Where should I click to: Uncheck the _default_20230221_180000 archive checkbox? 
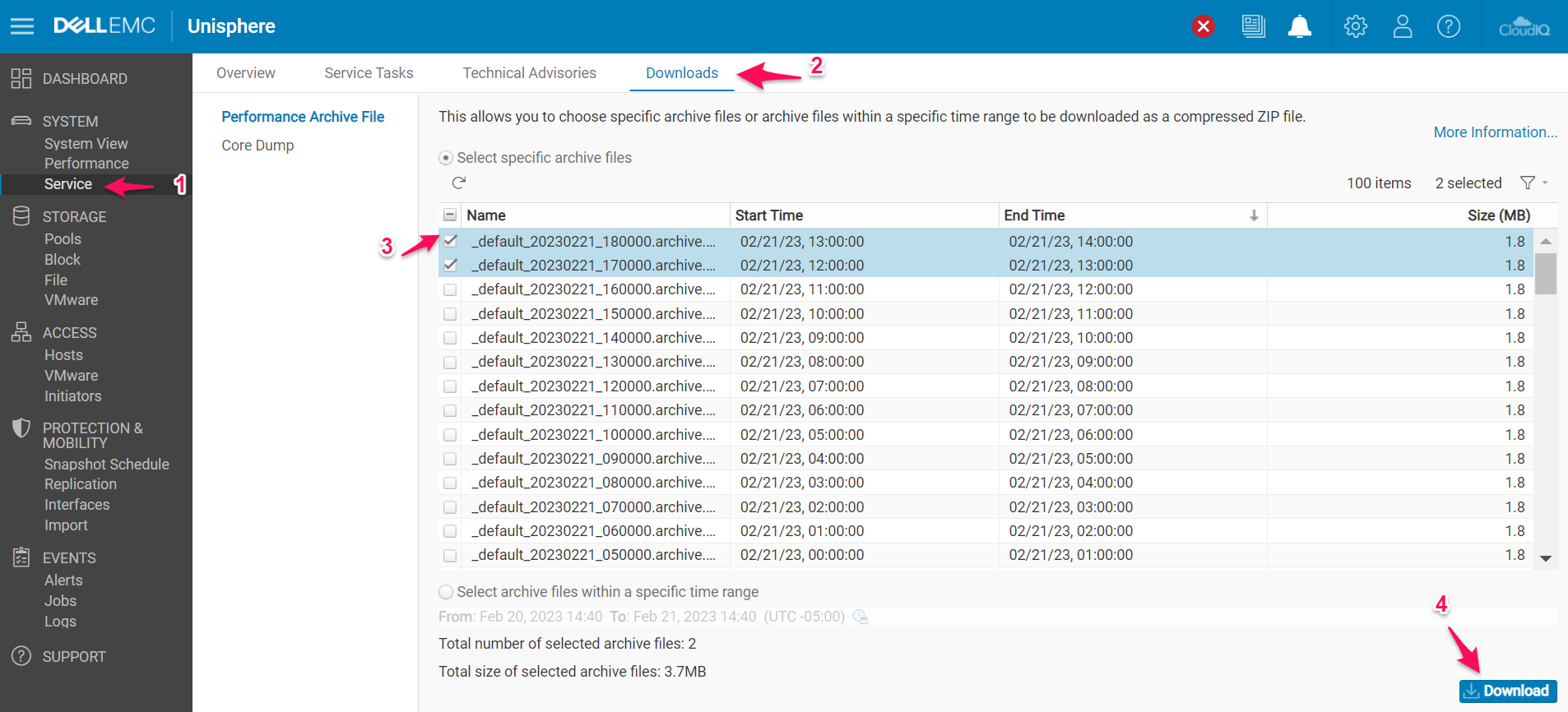pyautogui.click(x=450, y=241)
